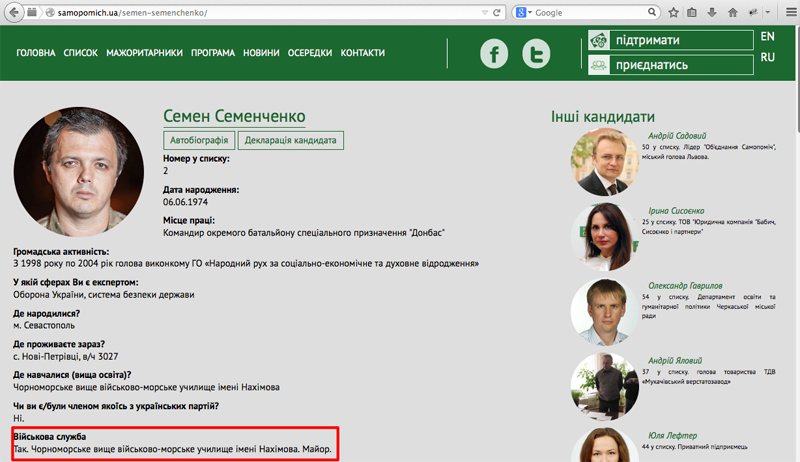Viewport: 800px width, 462px height.
Task: Click the Автобіографія button
Action: point(199,141)
